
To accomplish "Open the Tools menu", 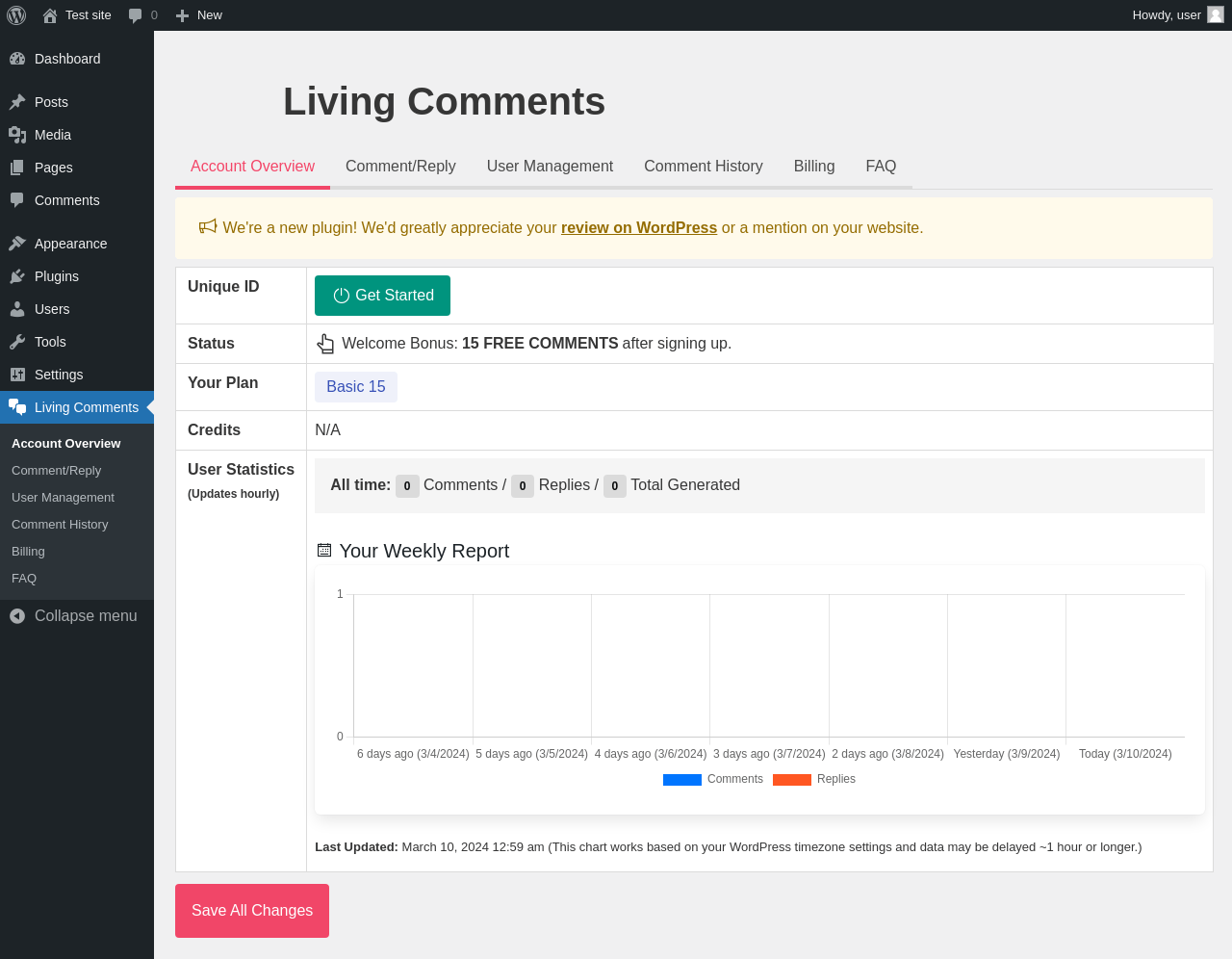I will [x=77, y=342].
